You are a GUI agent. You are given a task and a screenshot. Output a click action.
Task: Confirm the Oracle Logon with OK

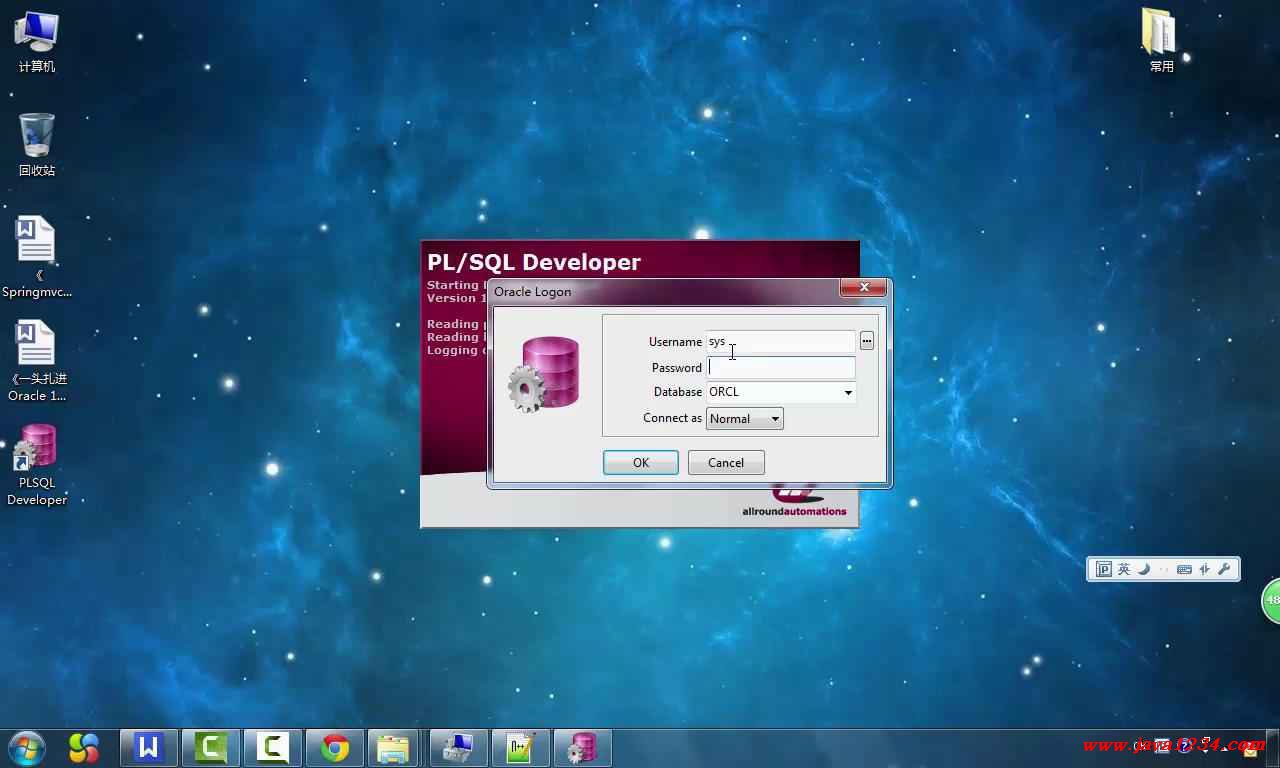pyautogui.click(x=641, y=462)
